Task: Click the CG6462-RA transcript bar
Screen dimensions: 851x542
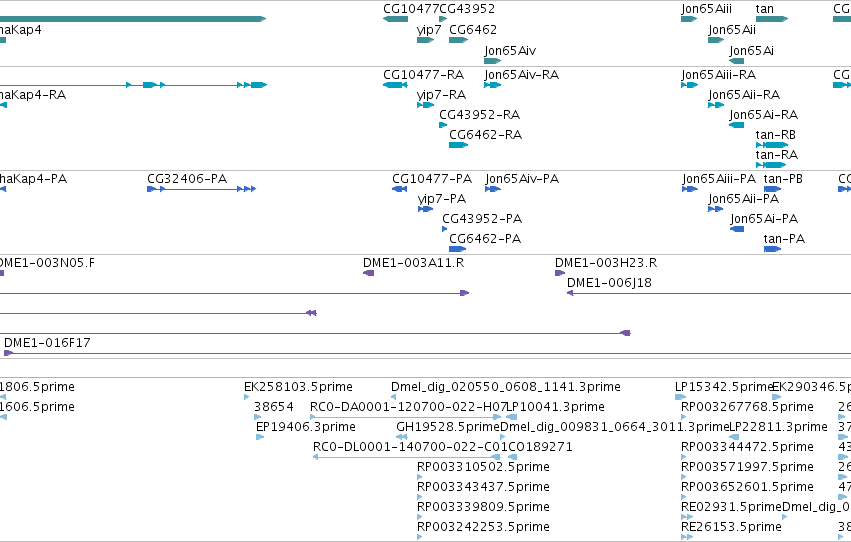Action: 459,145
